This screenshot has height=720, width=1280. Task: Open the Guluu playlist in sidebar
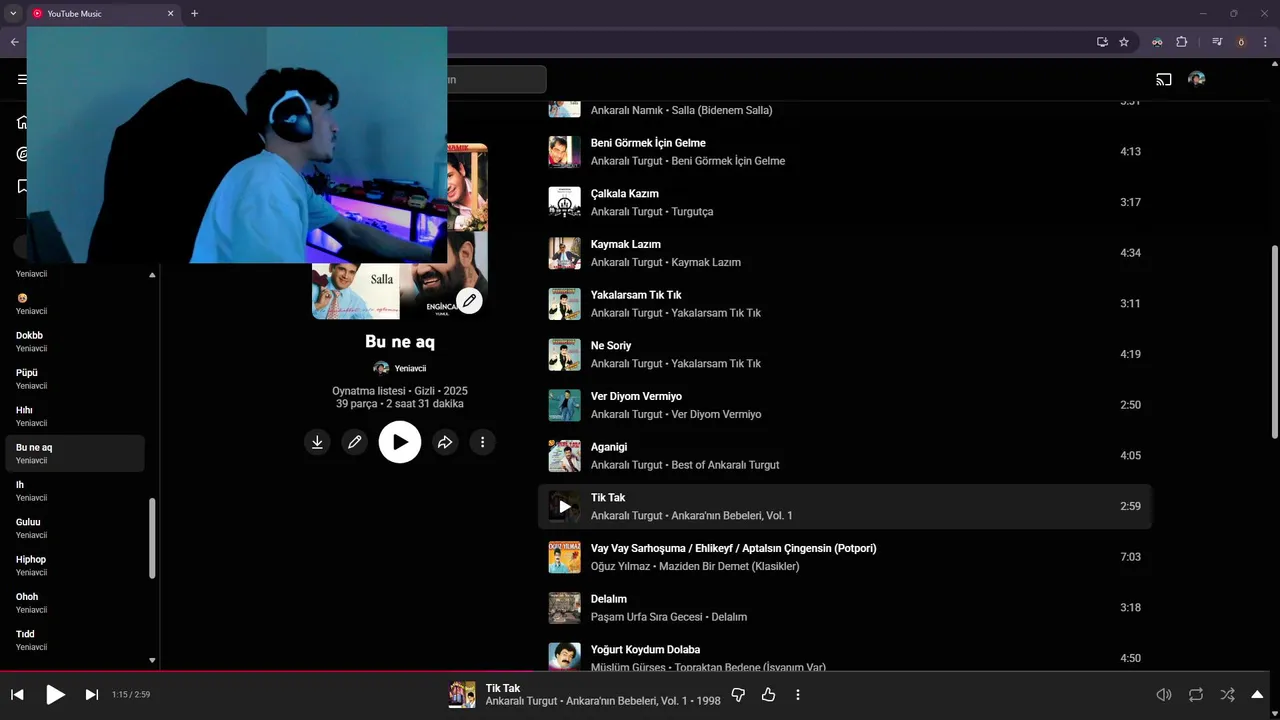coord(75,528)
